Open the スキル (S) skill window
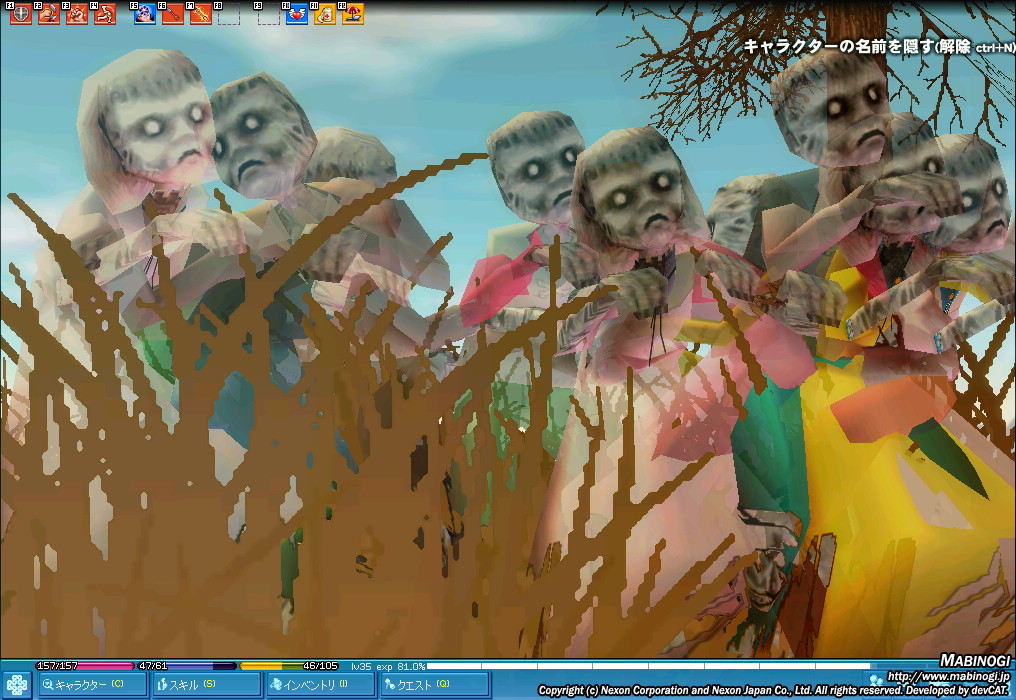Image resolution: width=1016 pixels, height=700 pixels. point(206,684)
